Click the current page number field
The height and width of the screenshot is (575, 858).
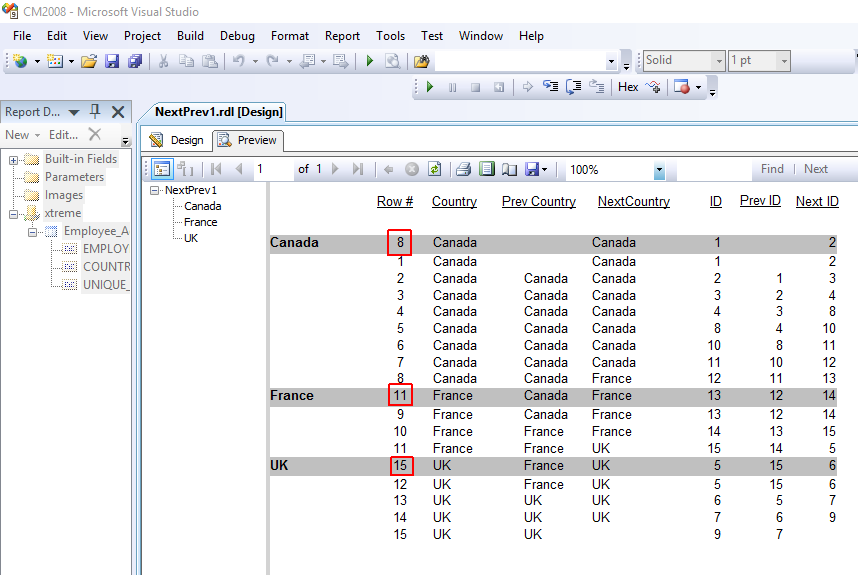coord(273,169)
